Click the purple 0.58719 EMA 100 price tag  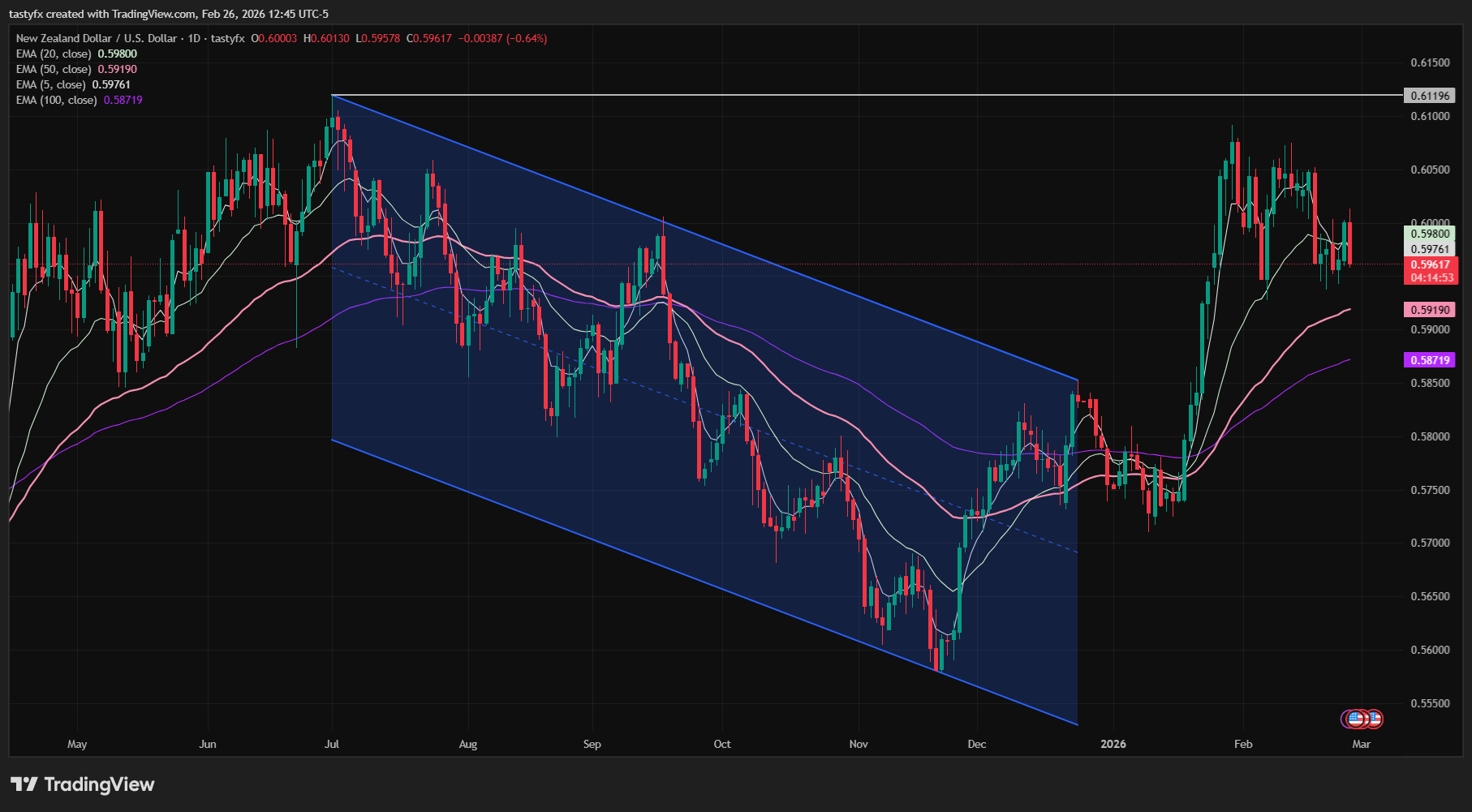[x=1431, y=359]
